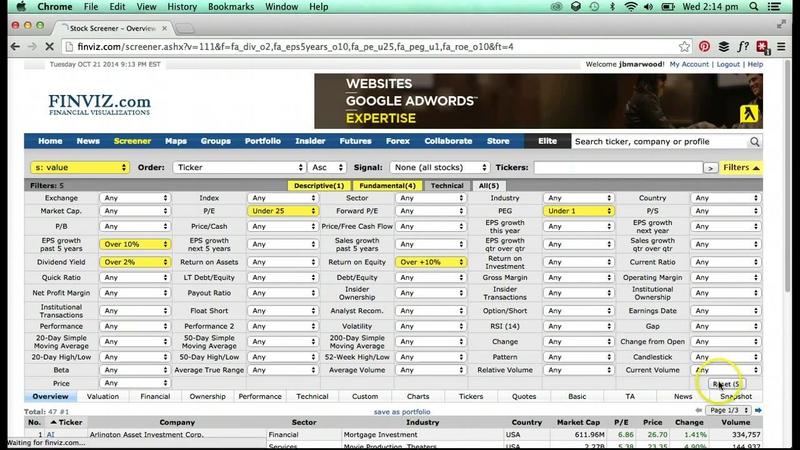Go to next results page arrow
Image resolution: width=800 pixels, height=450 pixels.
(x=758, y=410)
